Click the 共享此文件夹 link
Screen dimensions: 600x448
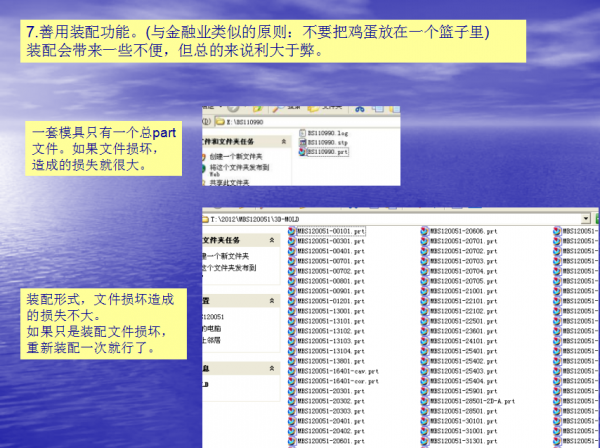[x=229, y=182]
